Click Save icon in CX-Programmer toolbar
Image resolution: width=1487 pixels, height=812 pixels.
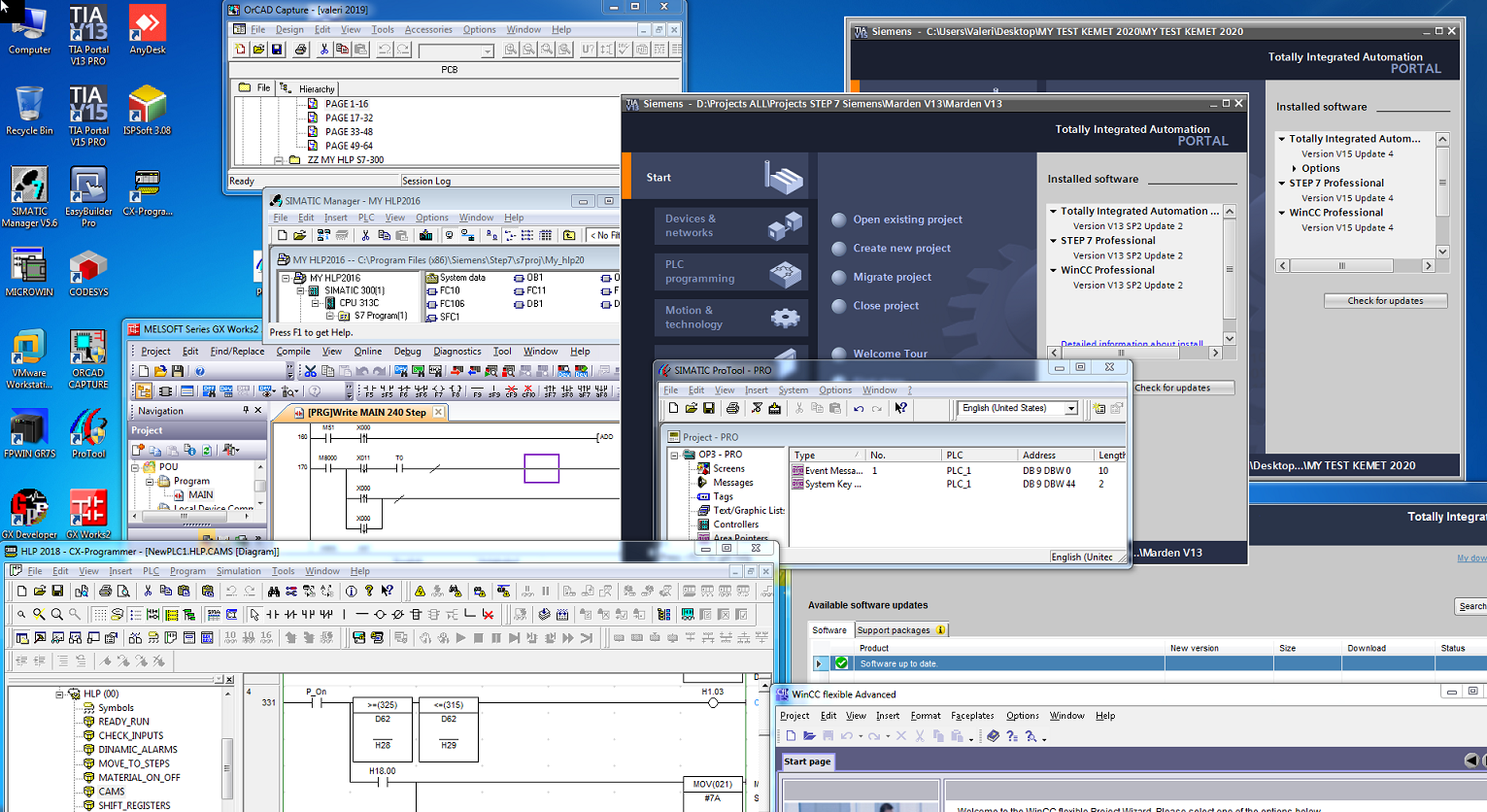click(57, 591)
